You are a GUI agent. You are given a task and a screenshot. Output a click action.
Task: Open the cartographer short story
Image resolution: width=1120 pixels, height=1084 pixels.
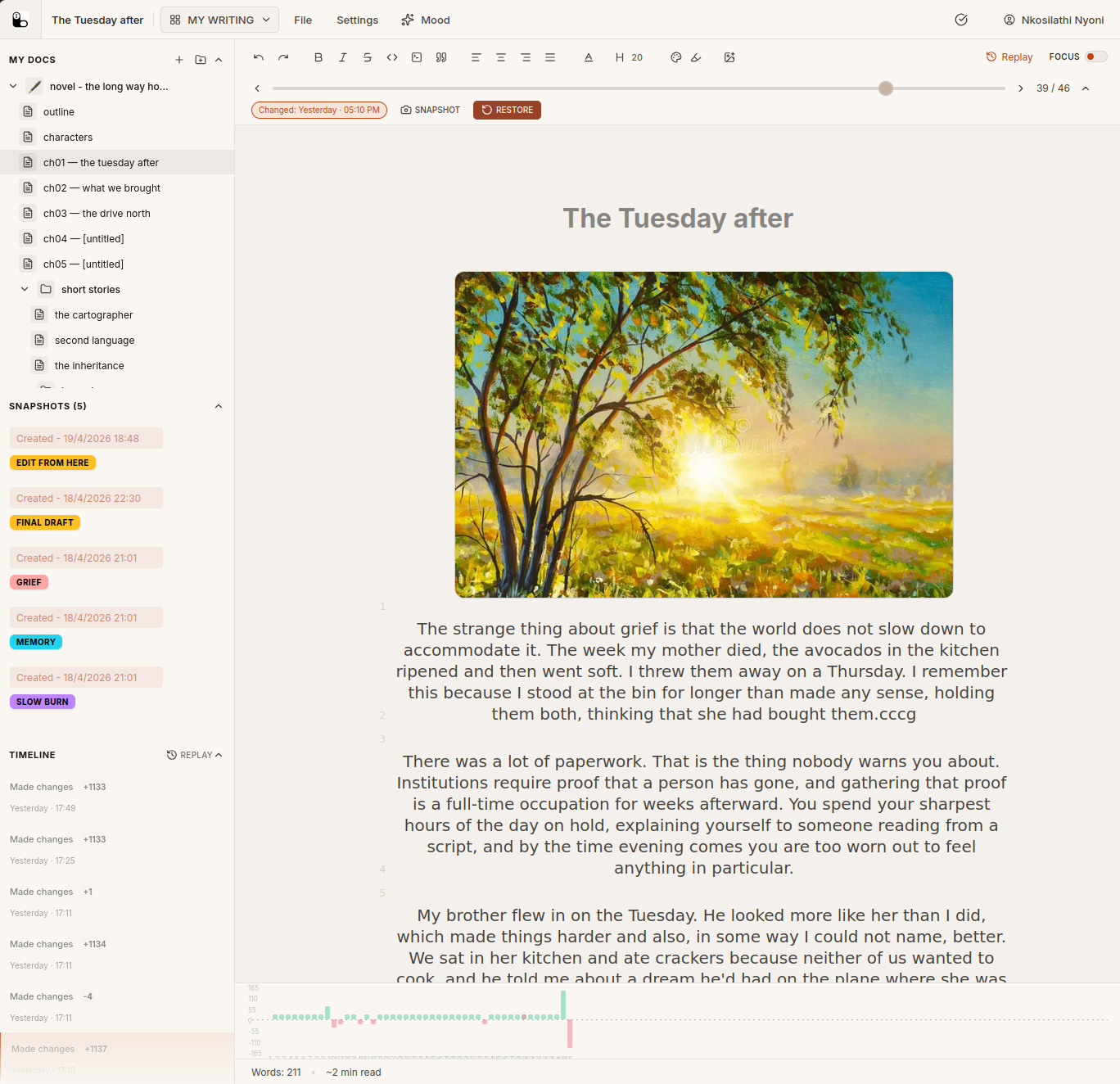point(117,314)
